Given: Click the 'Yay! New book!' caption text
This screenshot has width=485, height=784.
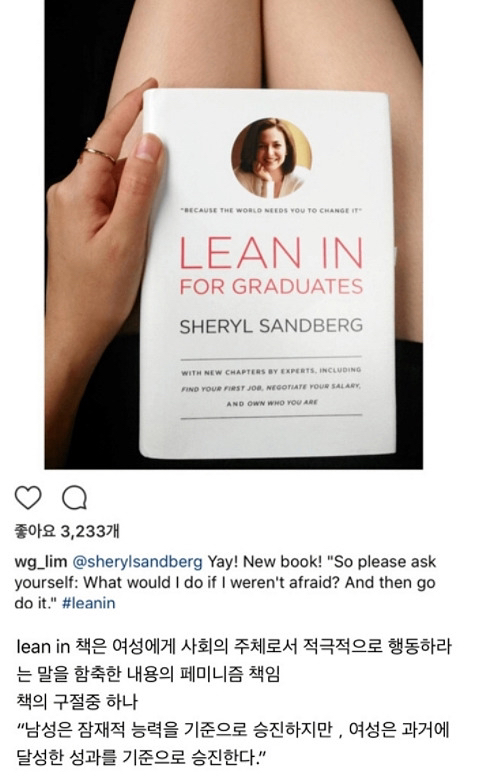Looking at the screenshot, I should click(264, 562).
